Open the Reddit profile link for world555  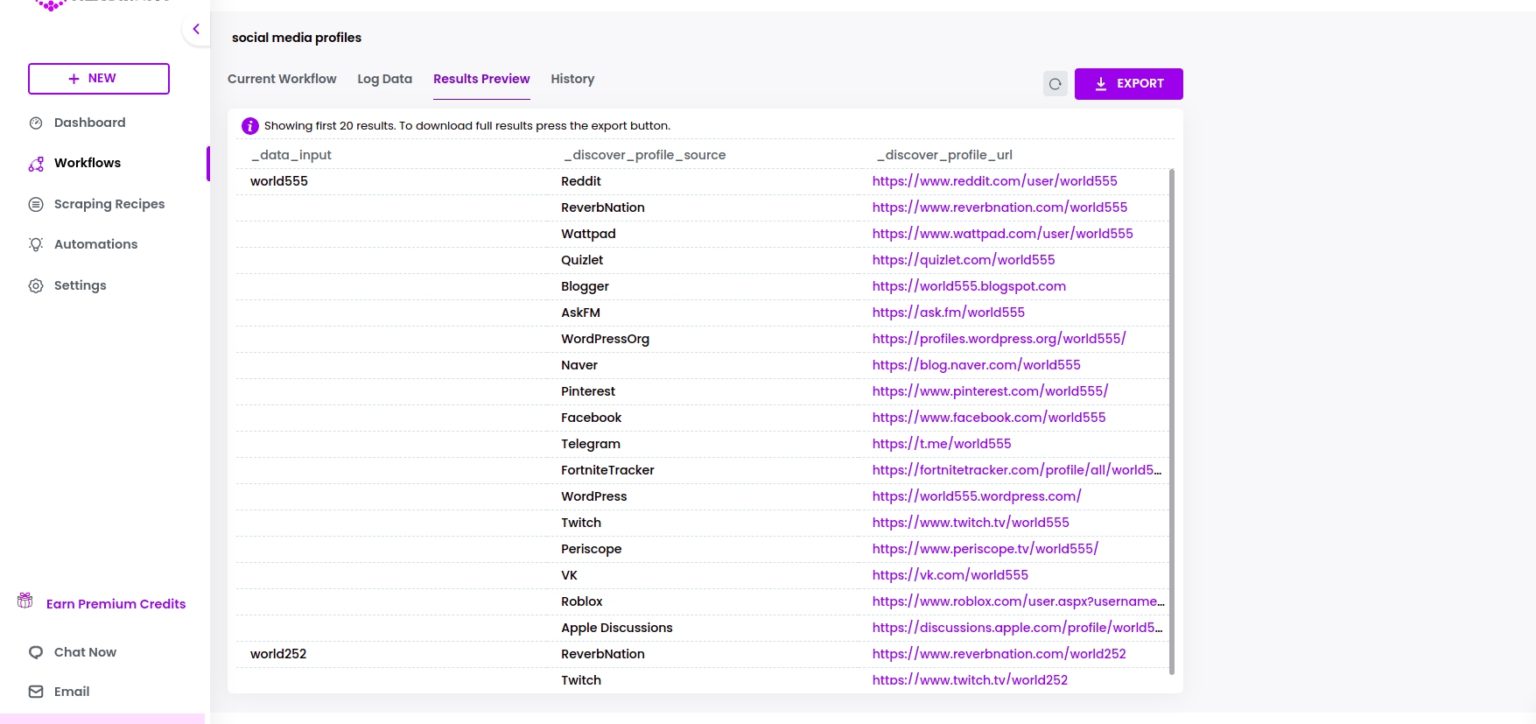tap(994, 181)
